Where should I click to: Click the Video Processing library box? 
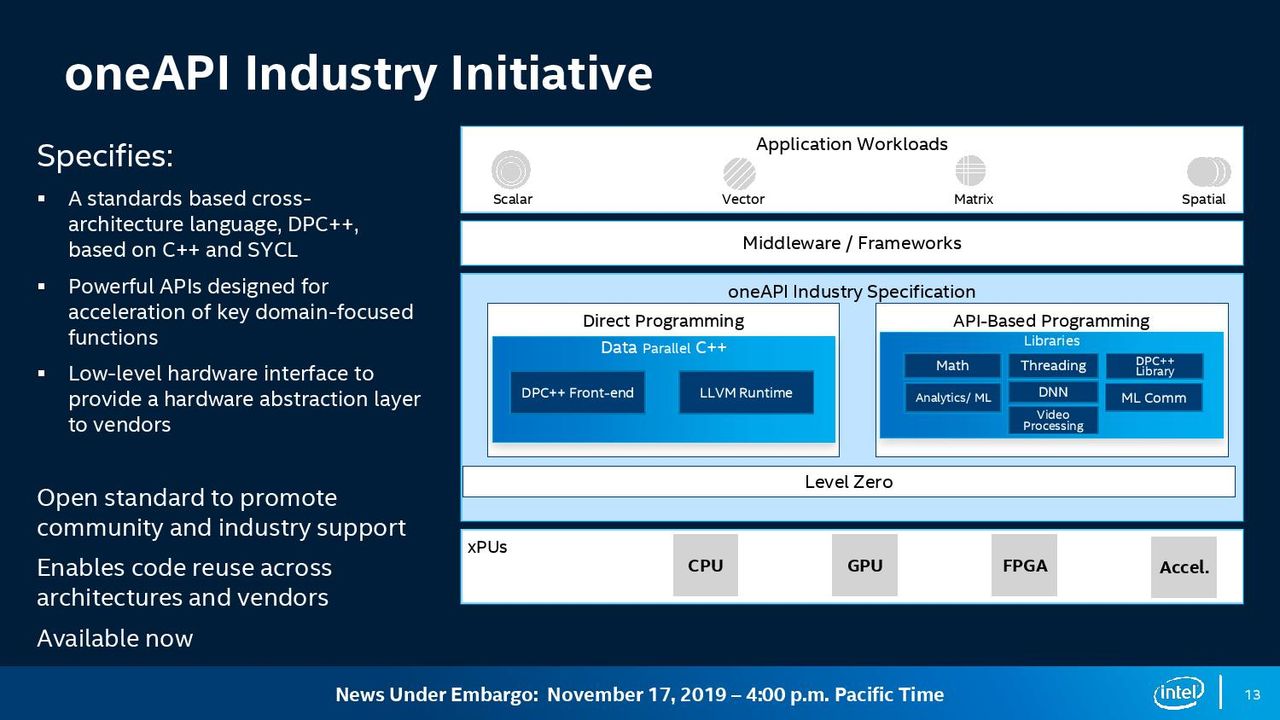coord(1053,420)
